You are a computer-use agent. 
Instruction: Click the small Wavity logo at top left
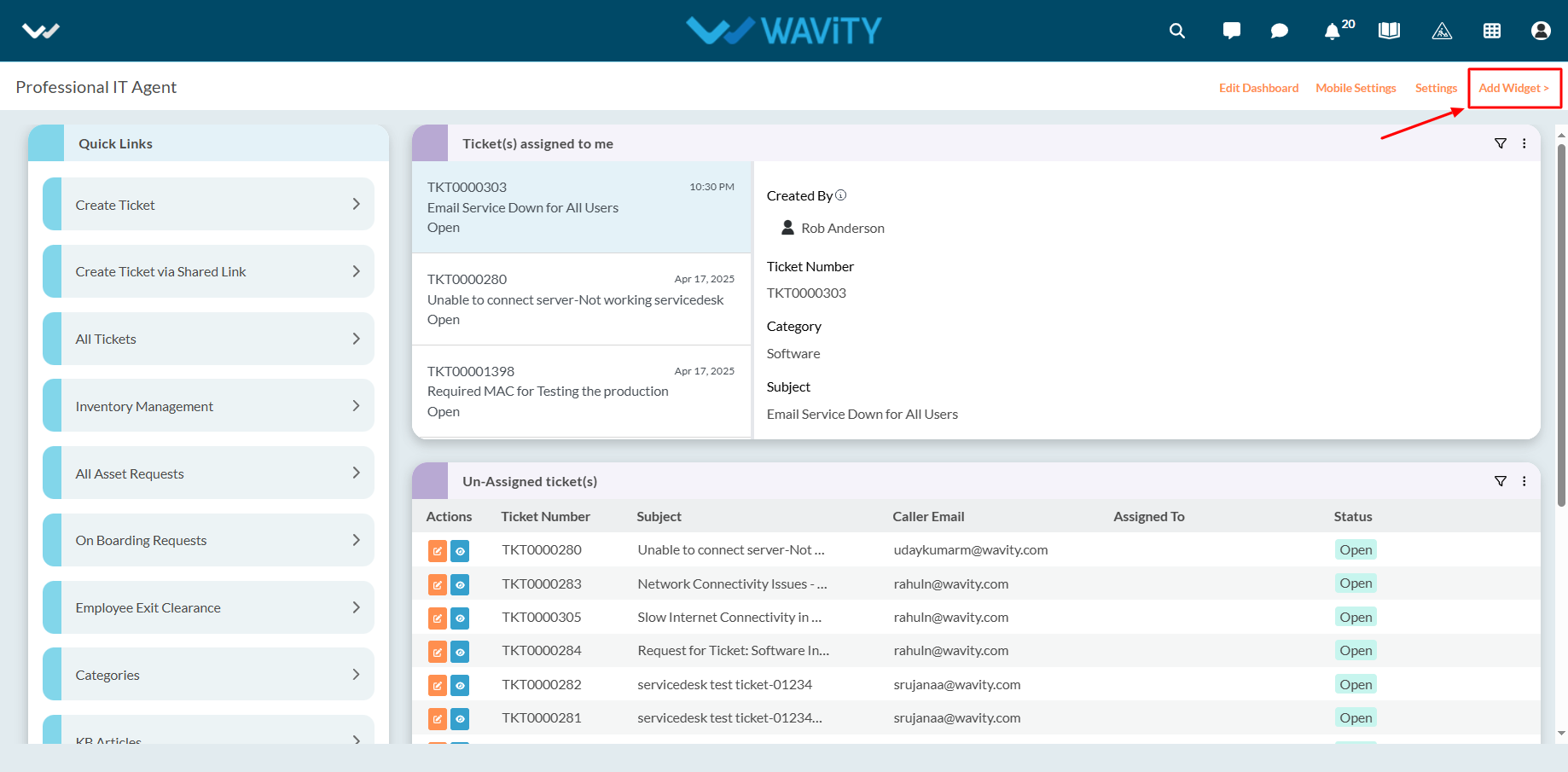(41, 31)
